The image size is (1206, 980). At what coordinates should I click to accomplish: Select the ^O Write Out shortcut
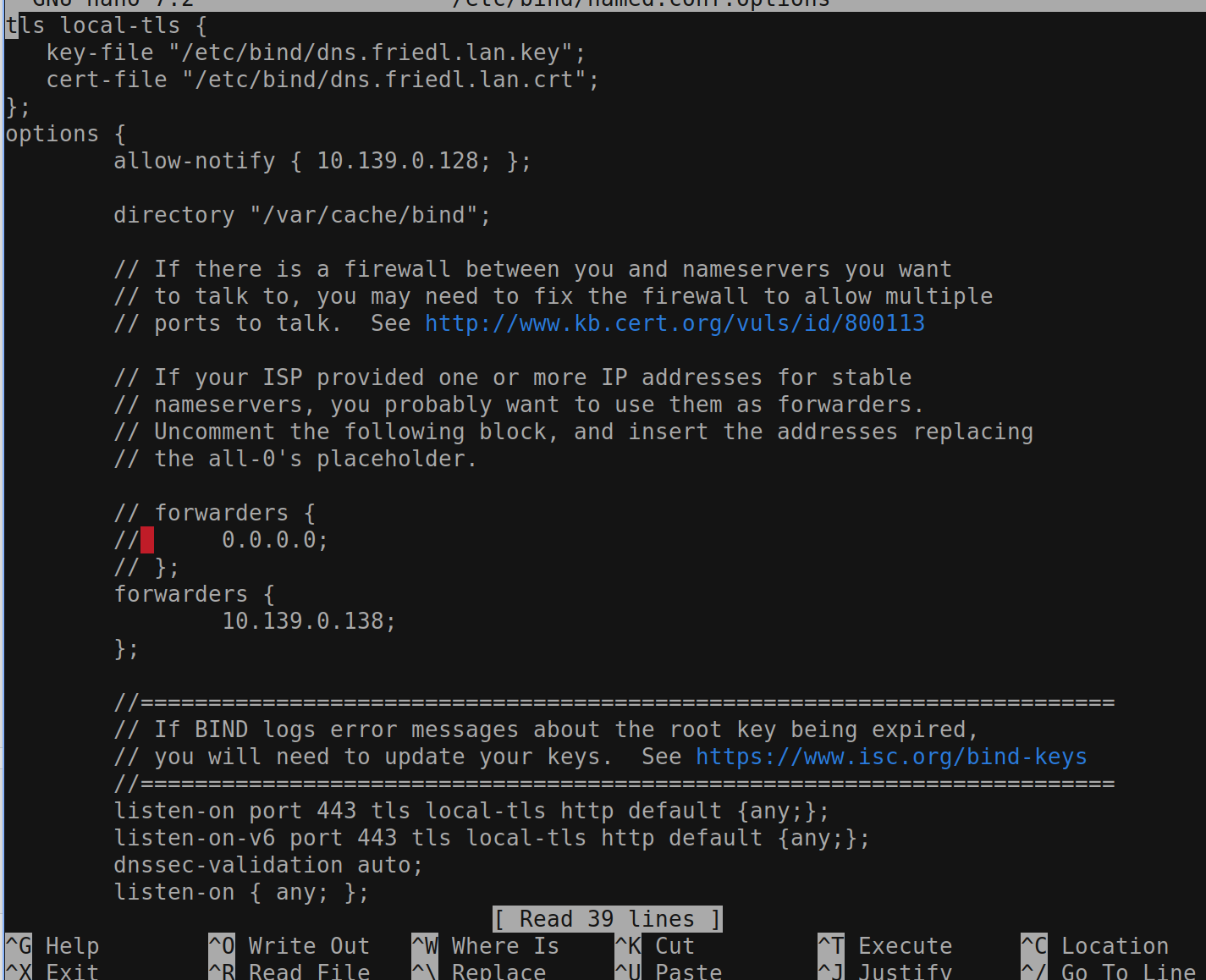pyautogui.click(x=289, y=945)
